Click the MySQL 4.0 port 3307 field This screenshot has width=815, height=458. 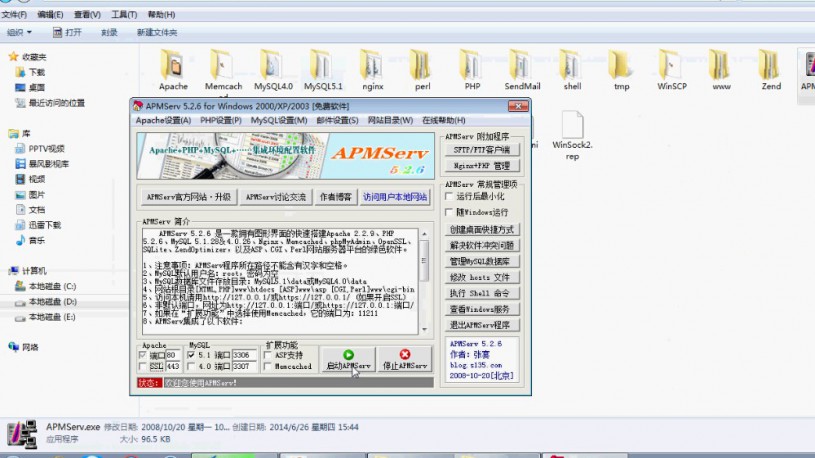click(x=244, y=367)
